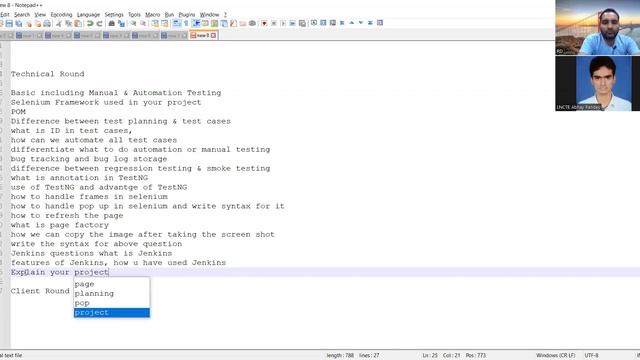Click 'how to refresh the page' line
Screen dimensions: 640x360
click(67, 216)
